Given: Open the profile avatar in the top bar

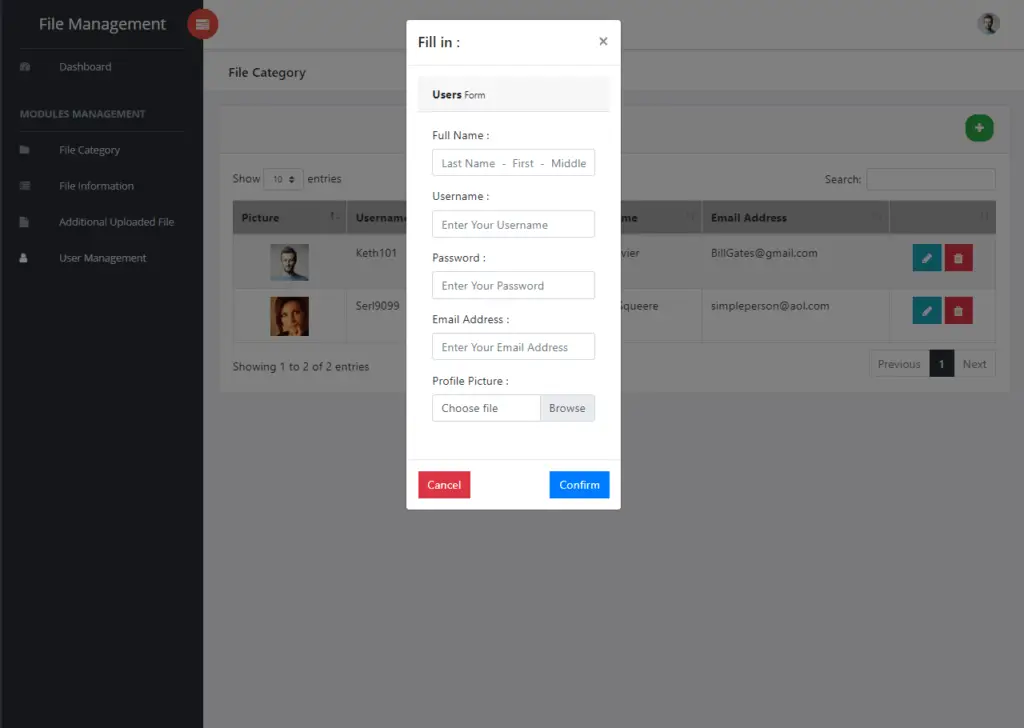Looking at the screenshot, I should click(x=988, y=22).
